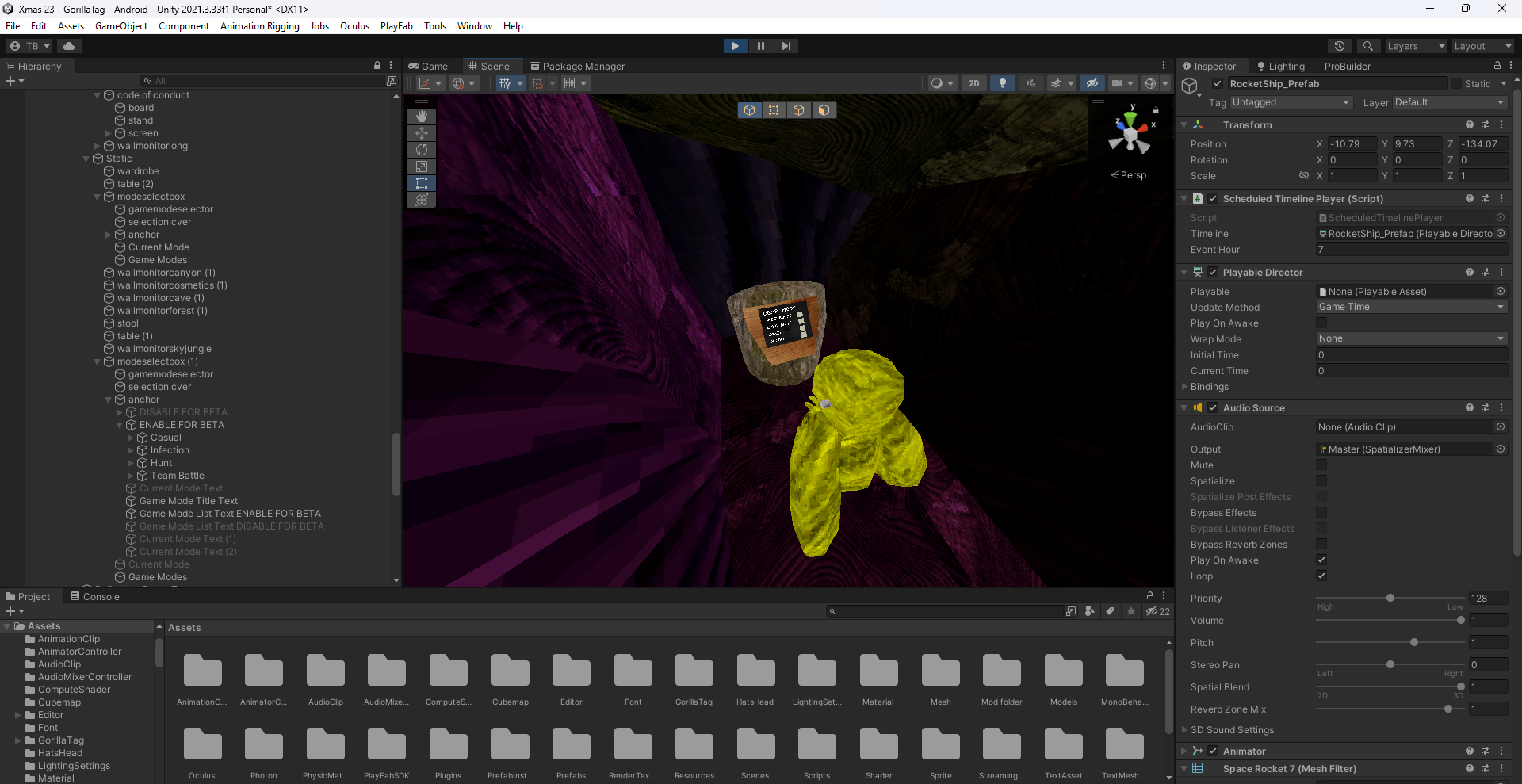Toggle RocketShip_Prefab active checkbox
The width and height of the screenshot is (1522, 784).
tap(1218, 84)
